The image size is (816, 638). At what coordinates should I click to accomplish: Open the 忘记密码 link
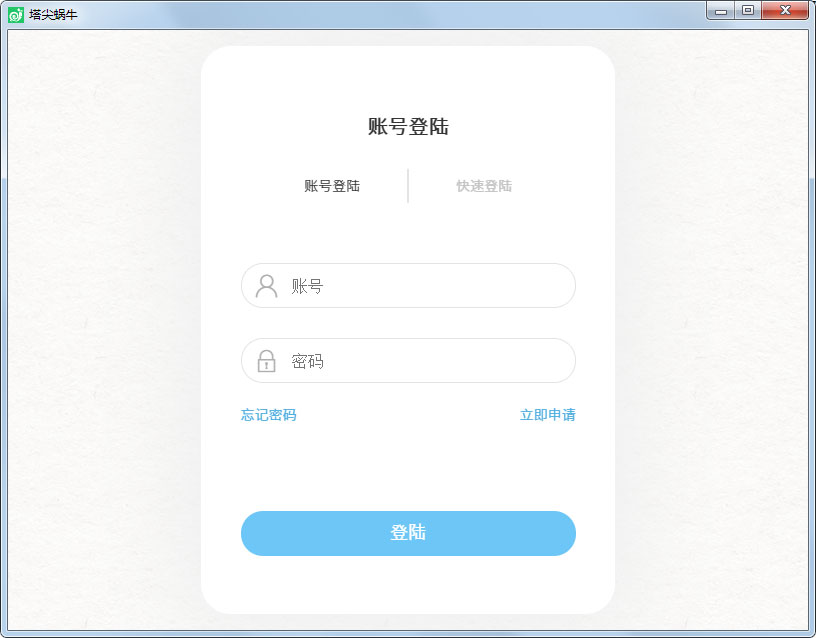(269, 415)
